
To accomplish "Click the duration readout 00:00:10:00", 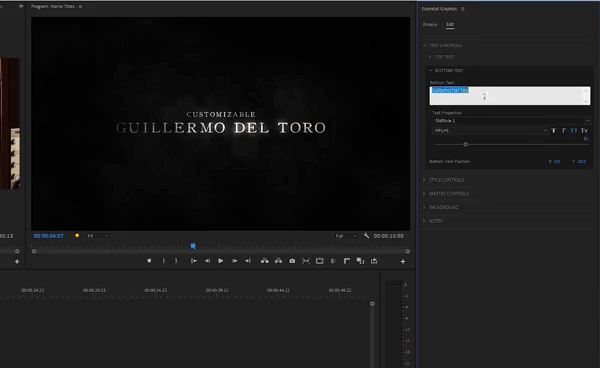I will click(388, 236).
